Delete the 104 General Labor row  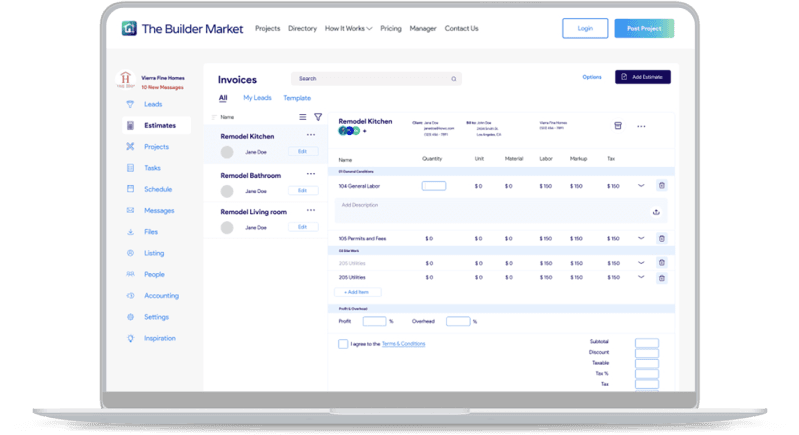(661, 185)
